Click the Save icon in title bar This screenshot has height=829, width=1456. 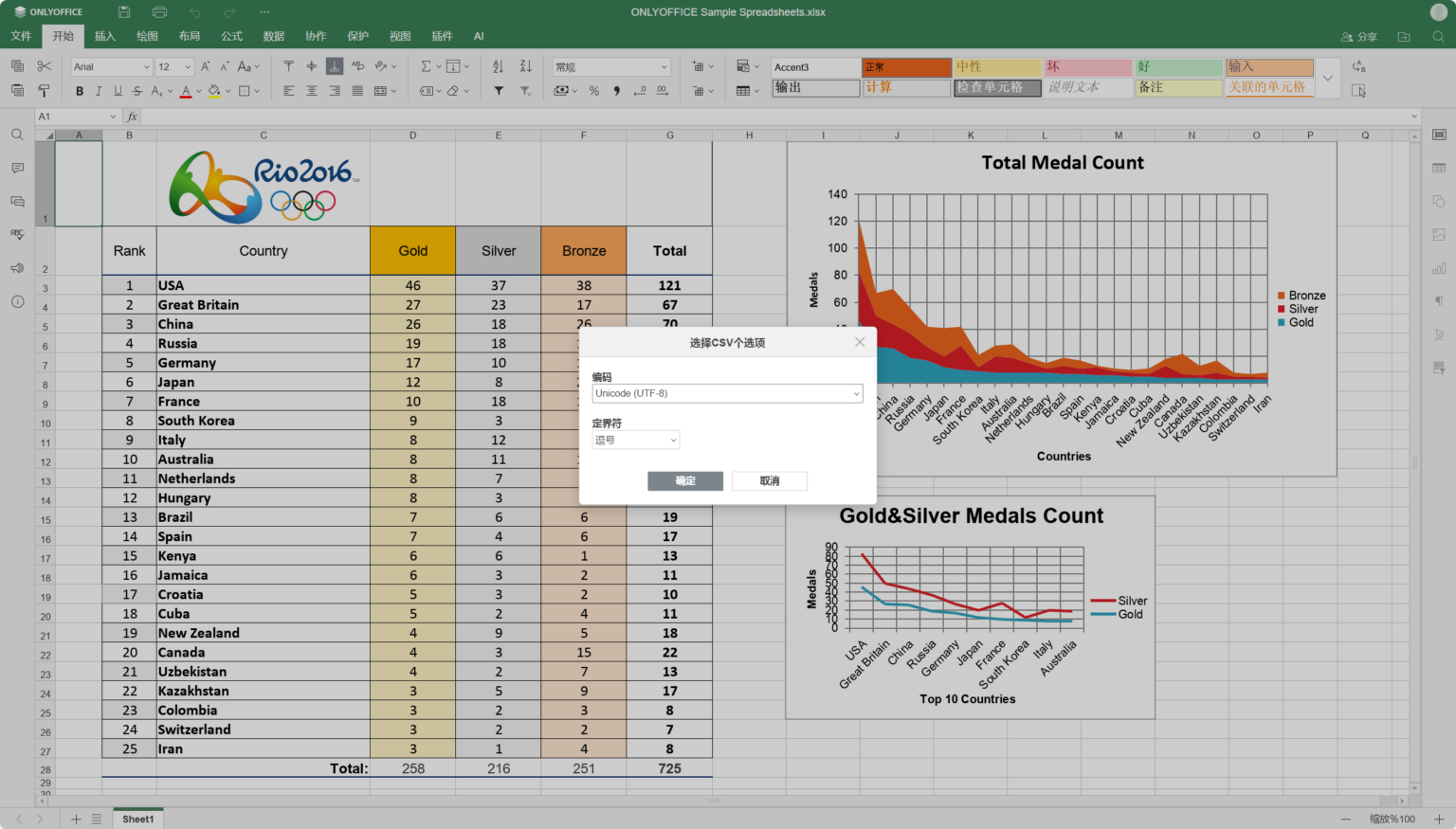point(124,12)
